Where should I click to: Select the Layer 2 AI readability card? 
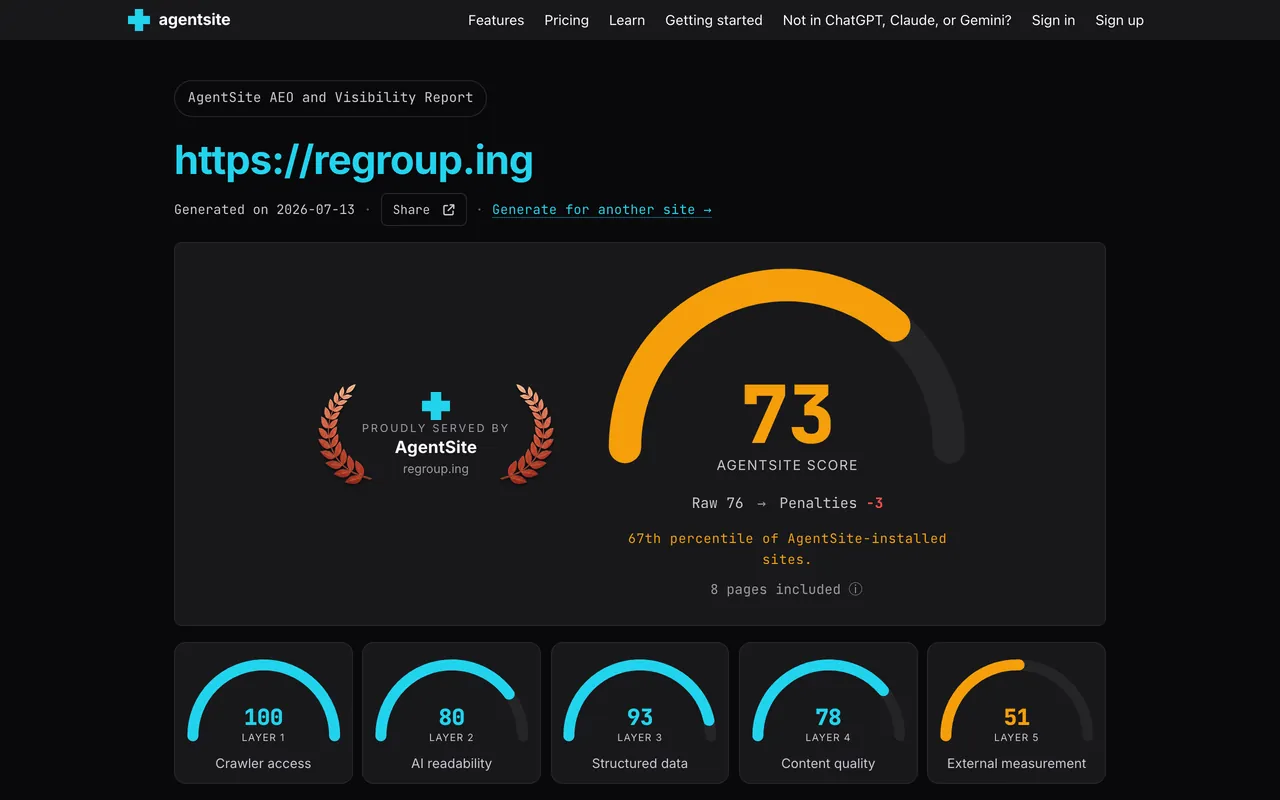[x=451, y=713]
